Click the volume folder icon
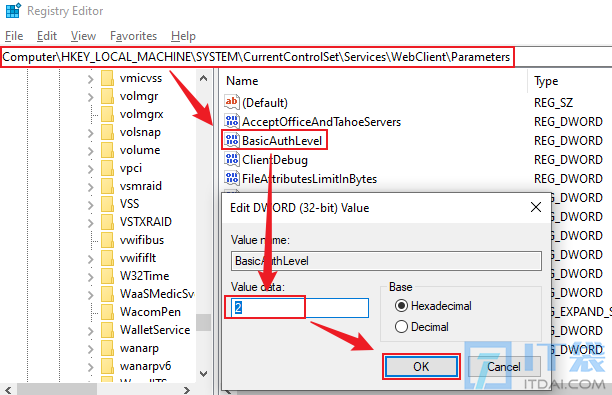This screenshot has height=395, width=612. pyautogui.click(x=107, y=150)
